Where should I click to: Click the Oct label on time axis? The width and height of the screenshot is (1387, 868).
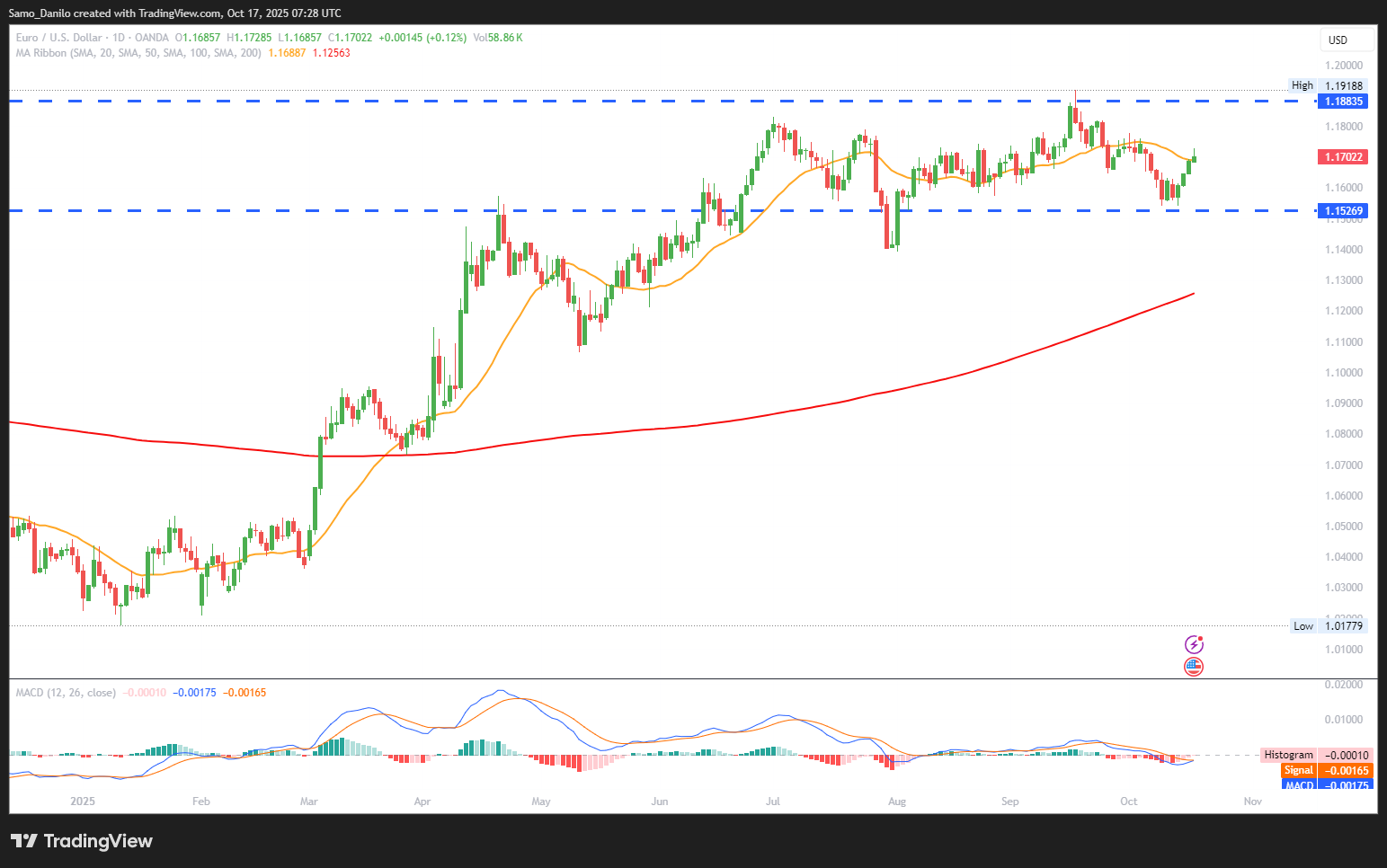pos(1128,802)
